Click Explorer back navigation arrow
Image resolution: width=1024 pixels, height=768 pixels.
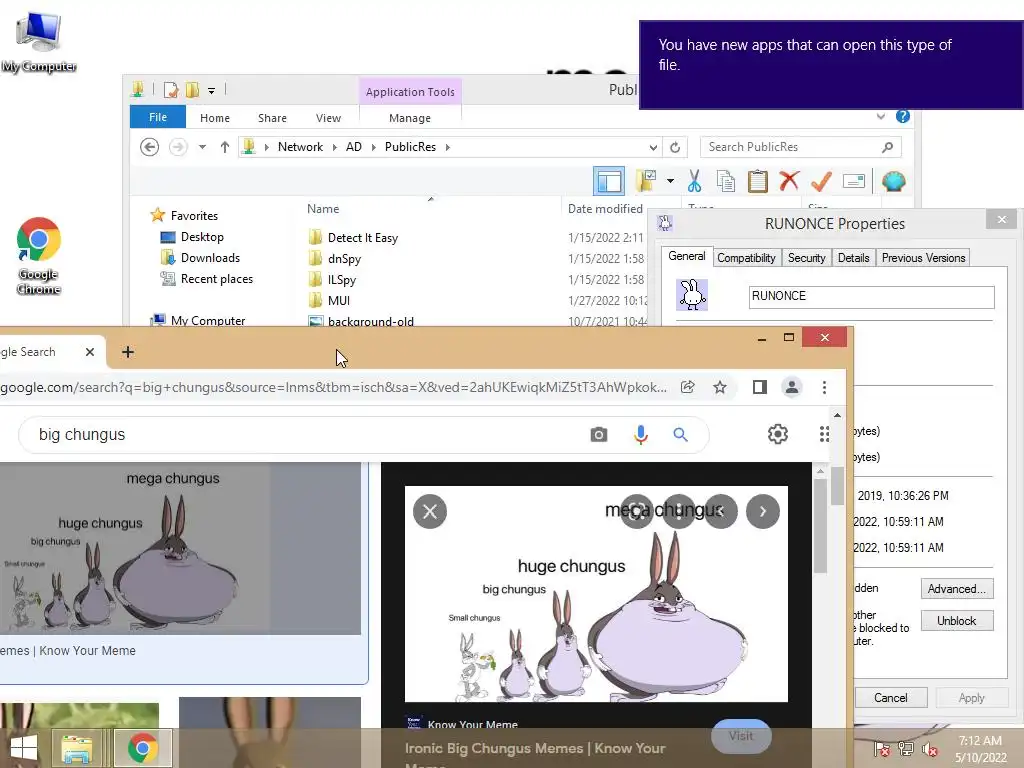(x=150, y=147)
